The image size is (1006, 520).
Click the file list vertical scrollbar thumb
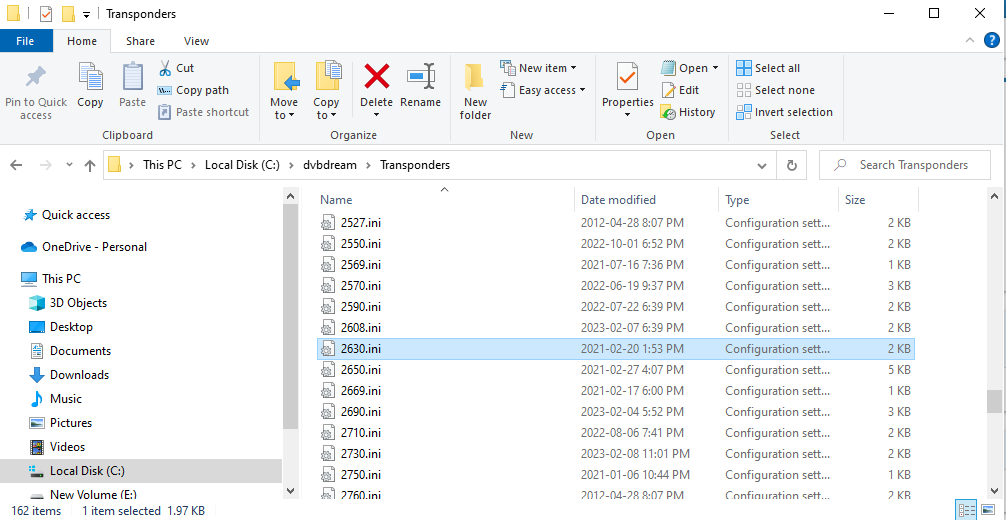point(994,401)
